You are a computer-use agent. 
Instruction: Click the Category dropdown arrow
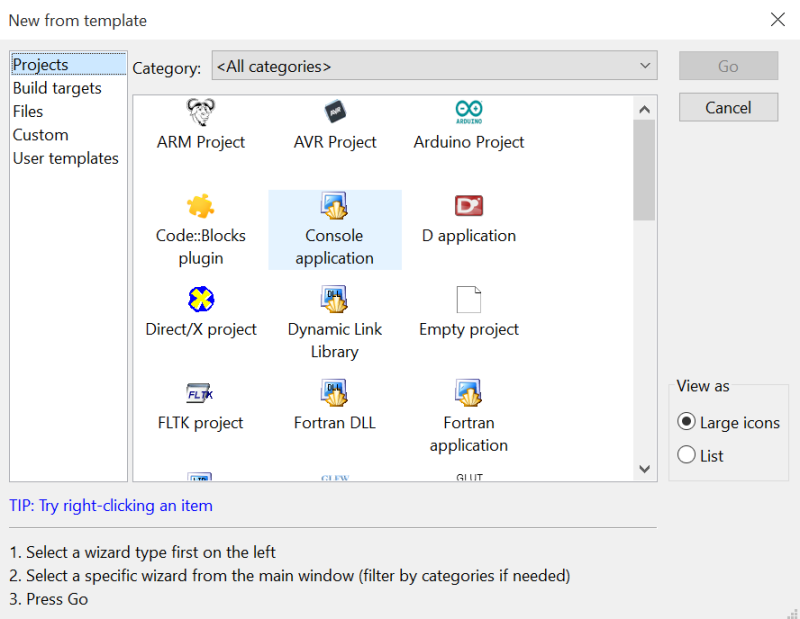coord(645,66)
